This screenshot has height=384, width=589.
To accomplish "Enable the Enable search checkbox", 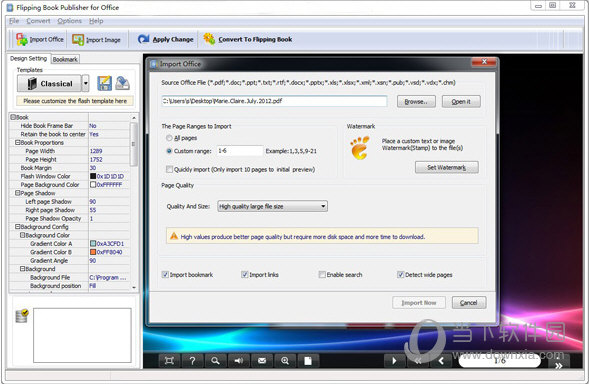I will (322, 275).
